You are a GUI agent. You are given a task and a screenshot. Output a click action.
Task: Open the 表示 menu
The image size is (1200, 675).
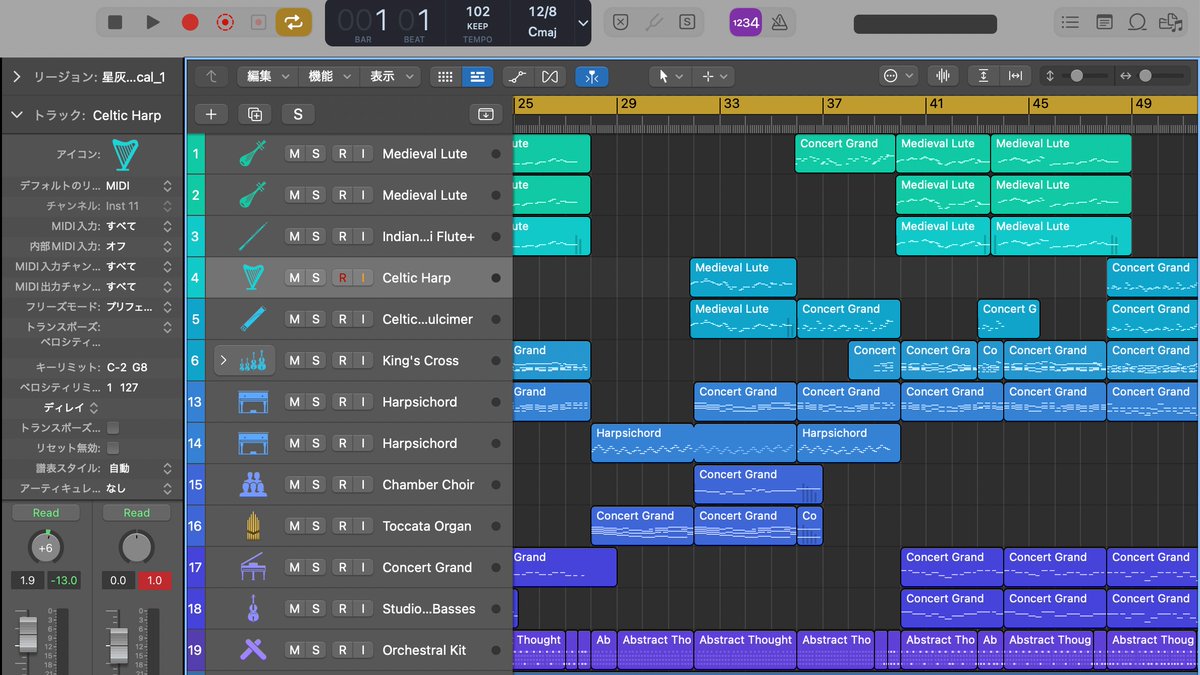(391, 76)
